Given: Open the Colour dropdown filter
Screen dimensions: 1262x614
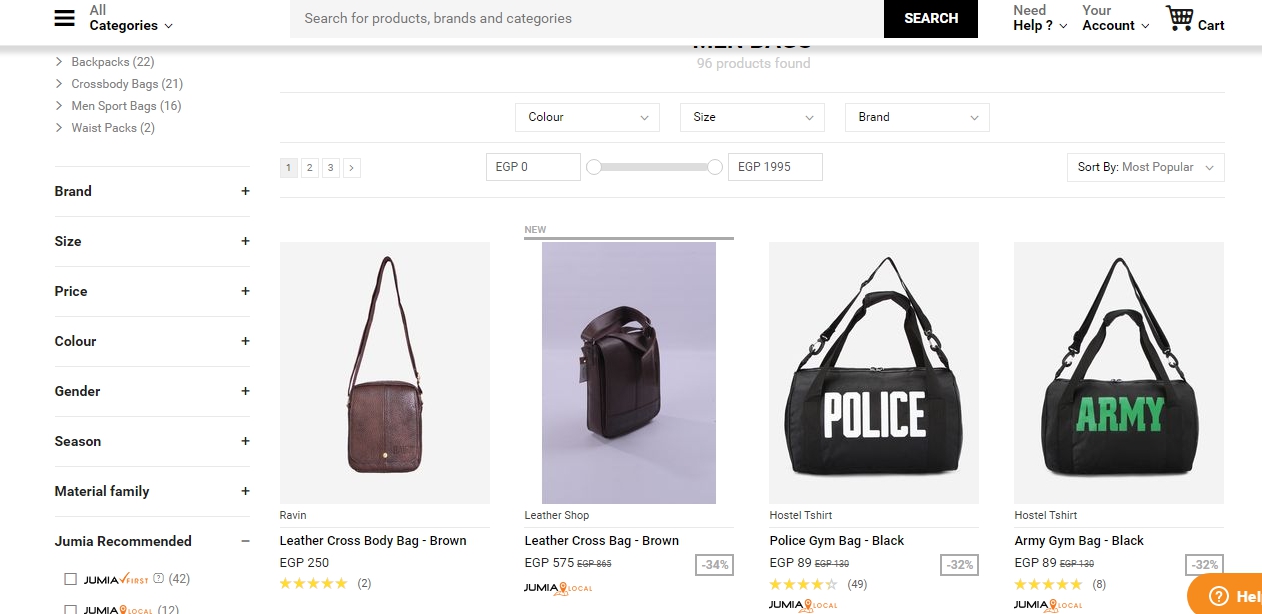Looking at the screenshot, I should point(587,117).
